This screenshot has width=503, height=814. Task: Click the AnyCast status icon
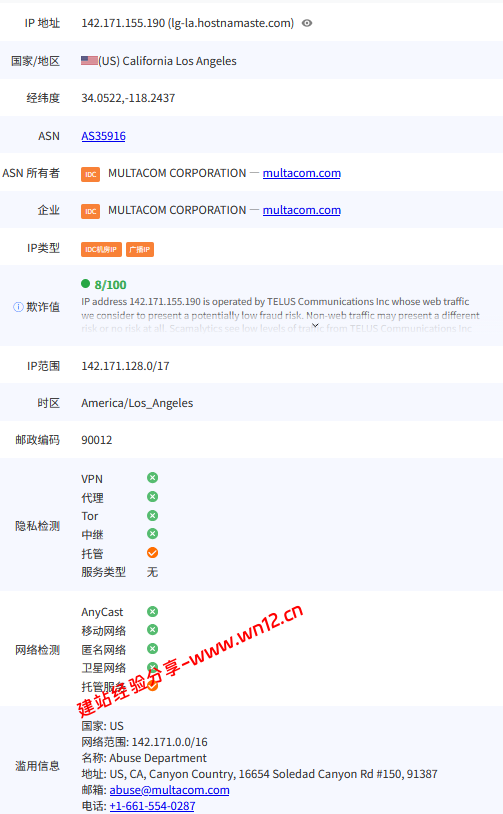click(152, 612)
